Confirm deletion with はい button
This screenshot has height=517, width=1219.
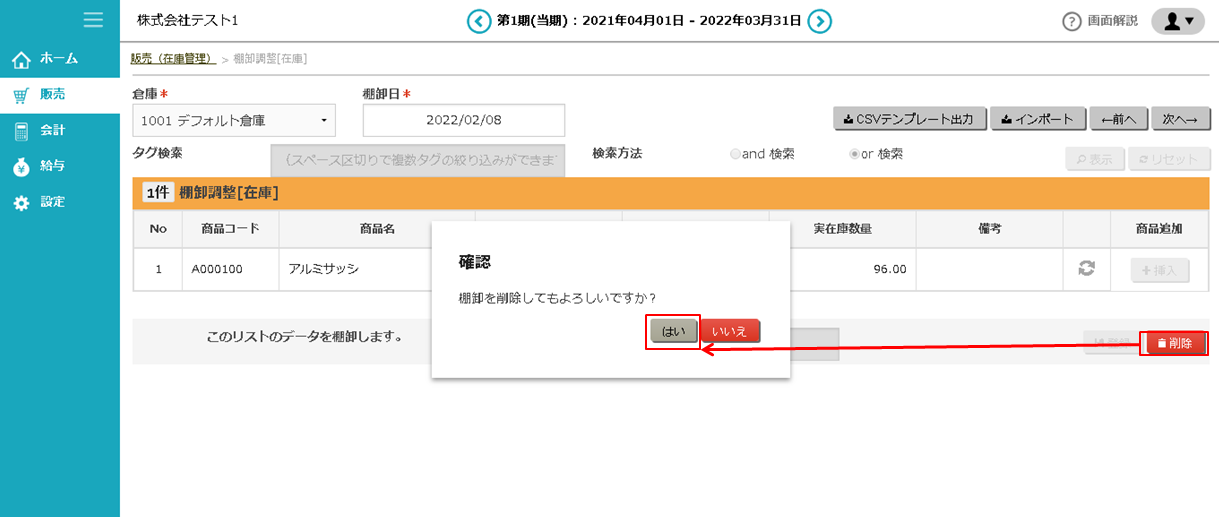(x=673, y=331)
